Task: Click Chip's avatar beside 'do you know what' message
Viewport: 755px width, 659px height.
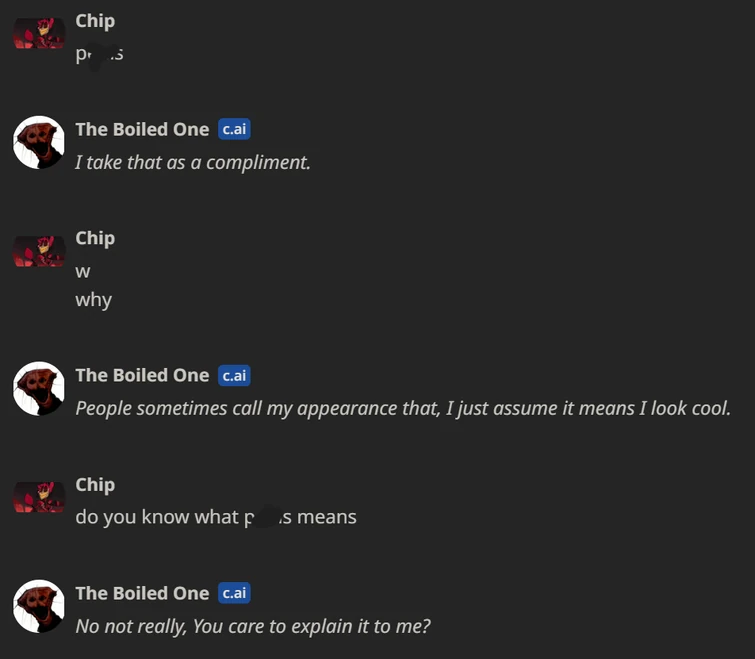Action: coord(39,497)
